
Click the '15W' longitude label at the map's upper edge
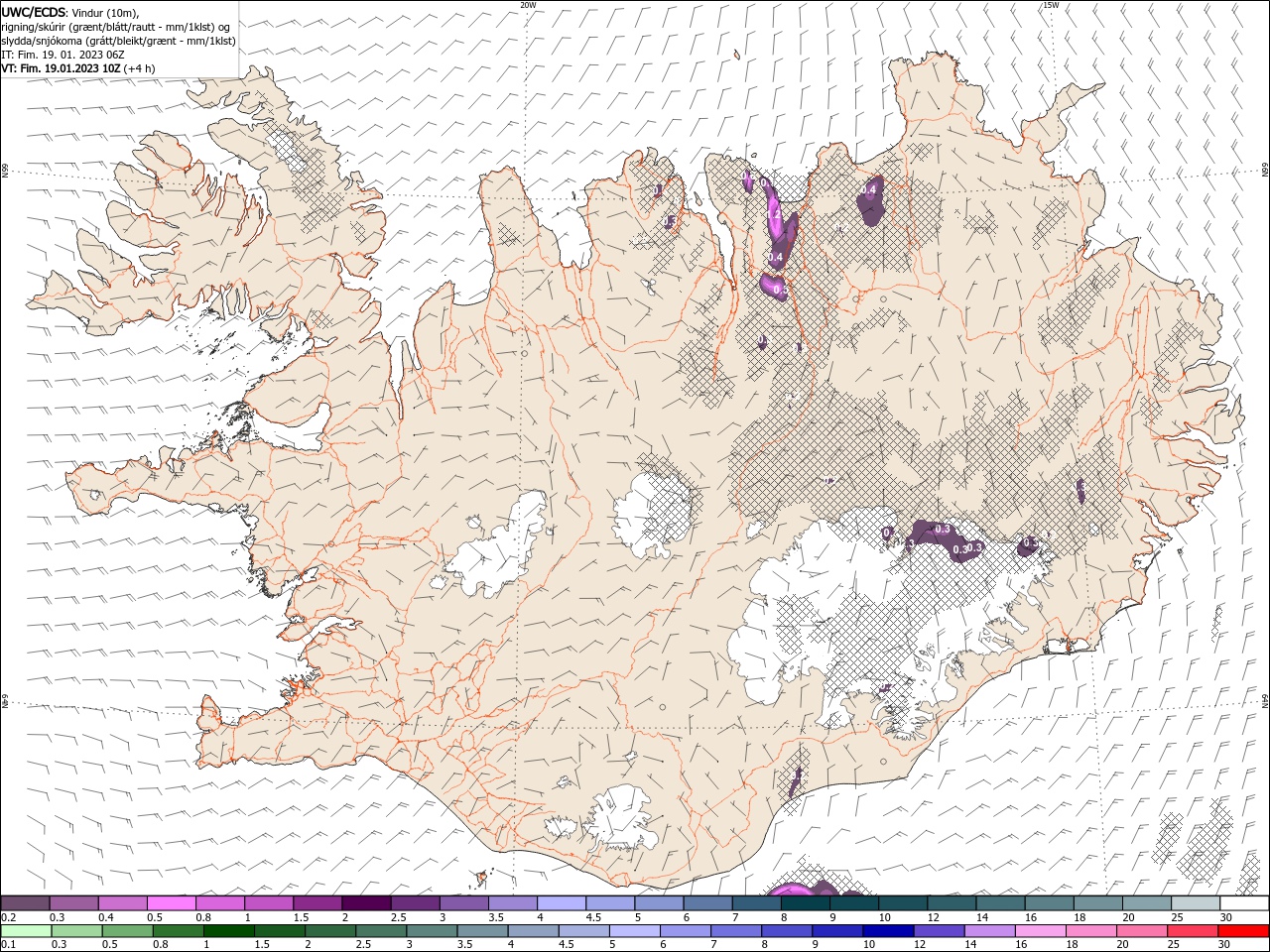[x=1051, y=5]
